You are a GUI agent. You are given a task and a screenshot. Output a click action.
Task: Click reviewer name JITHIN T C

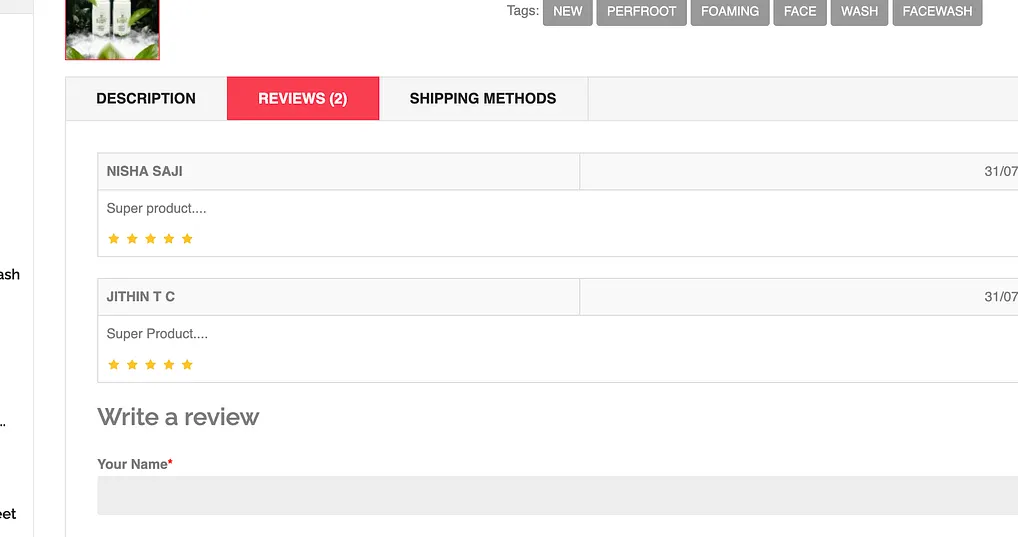click(141, 297)
